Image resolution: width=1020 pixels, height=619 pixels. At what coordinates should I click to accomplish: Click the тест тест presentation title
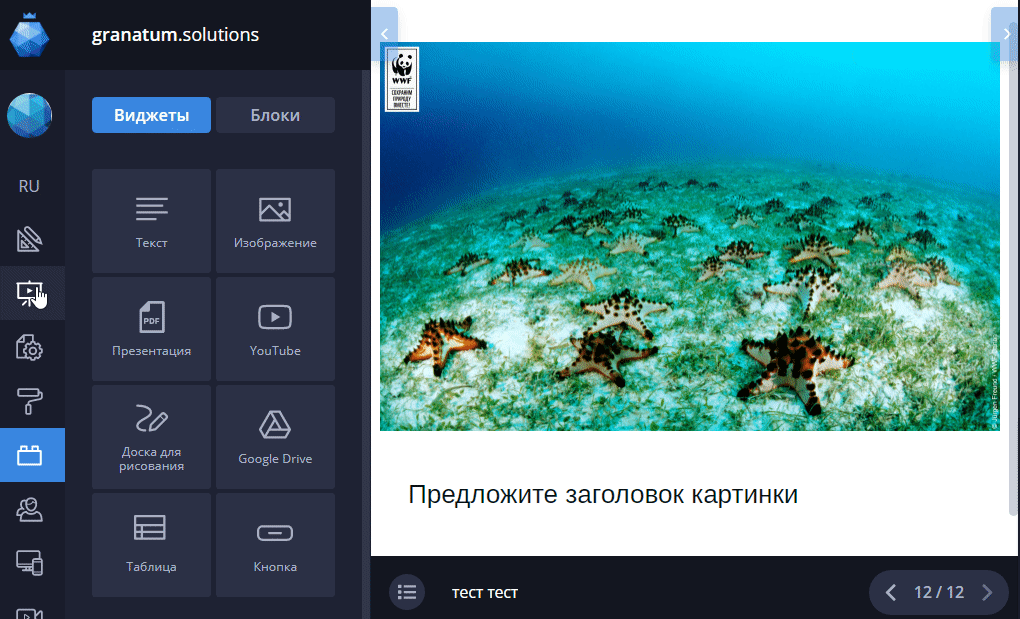click(x=485, y=592)
